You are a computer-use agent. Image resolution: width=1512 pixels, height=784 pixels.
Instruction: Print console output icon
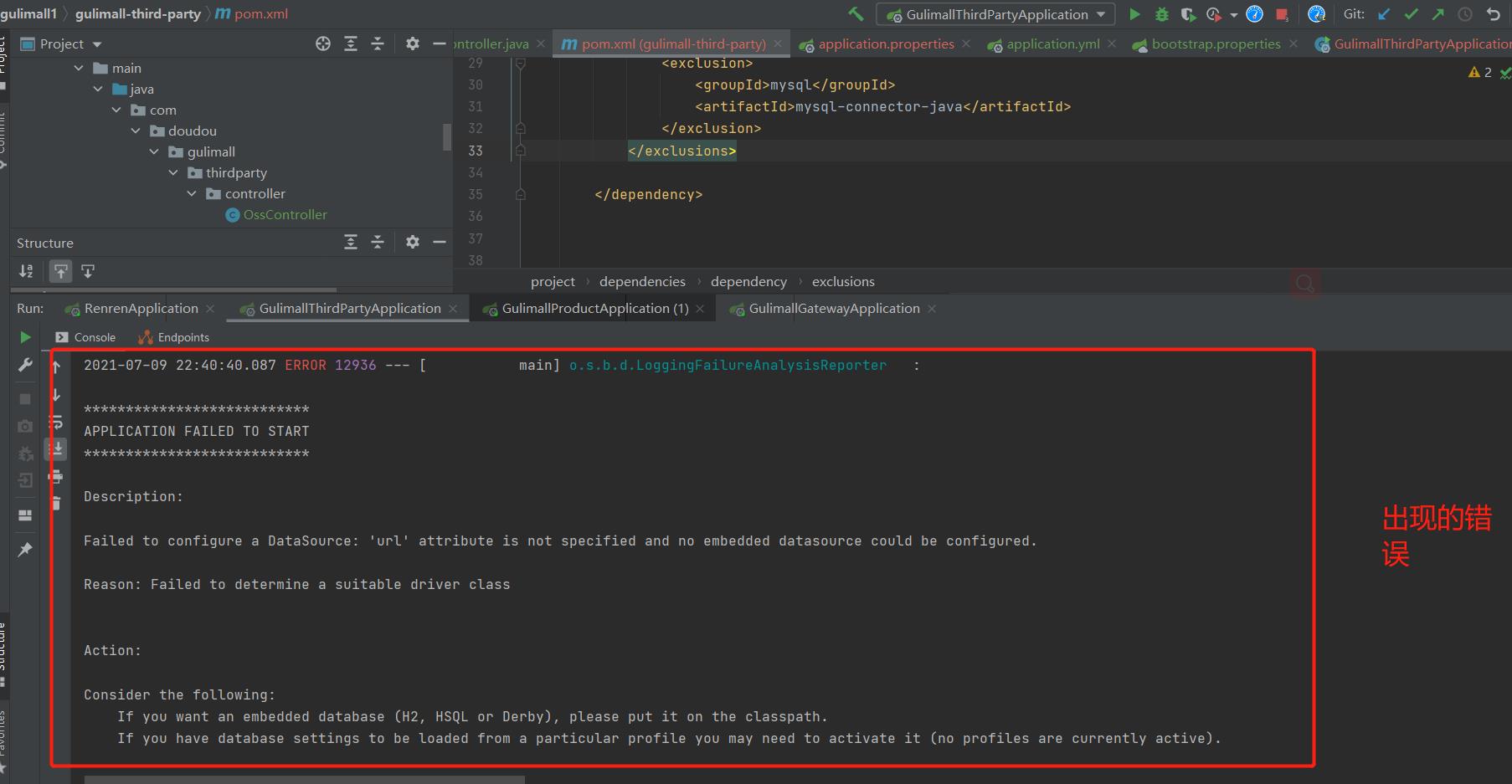coord(56,477)
